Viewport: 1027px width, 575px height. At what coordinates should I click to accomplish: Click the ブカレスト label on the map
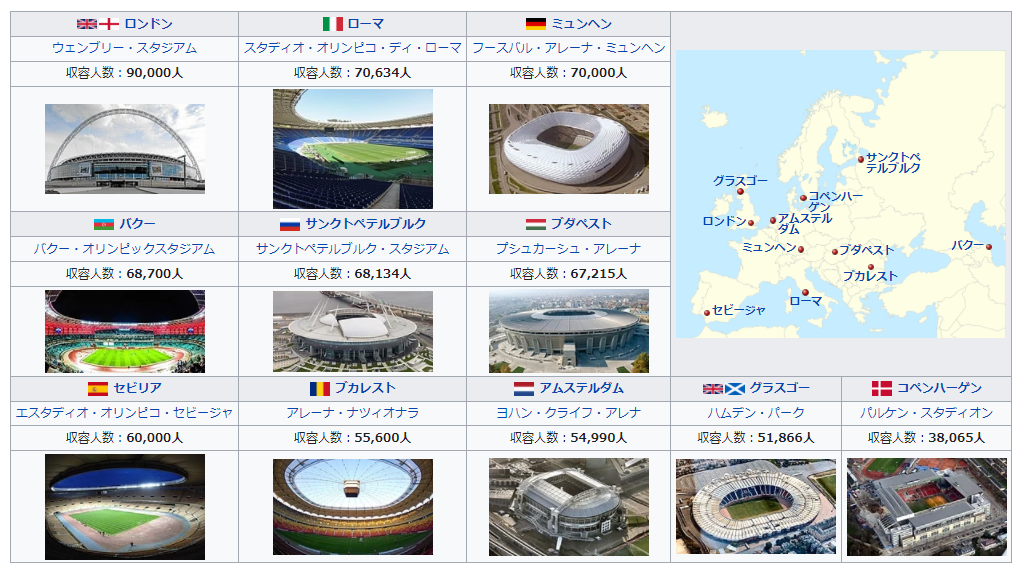[x=870, y=276]
